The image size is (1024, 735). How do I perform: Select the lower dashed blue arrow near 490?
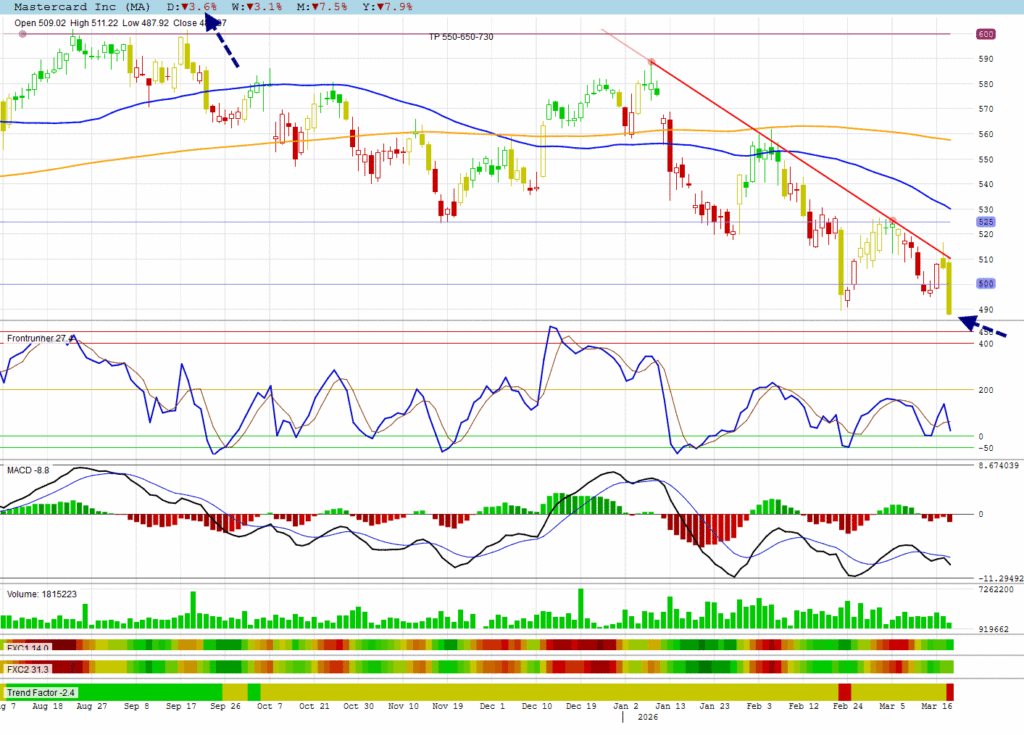coord(983,326)
